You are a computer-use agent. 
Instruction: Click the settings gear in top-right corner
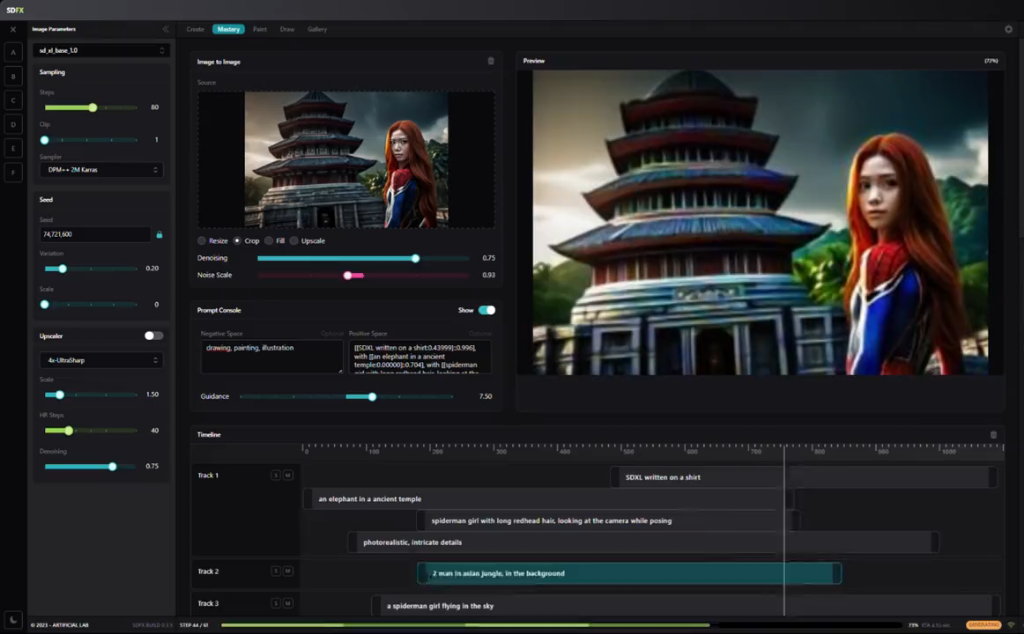[1008, 29]
